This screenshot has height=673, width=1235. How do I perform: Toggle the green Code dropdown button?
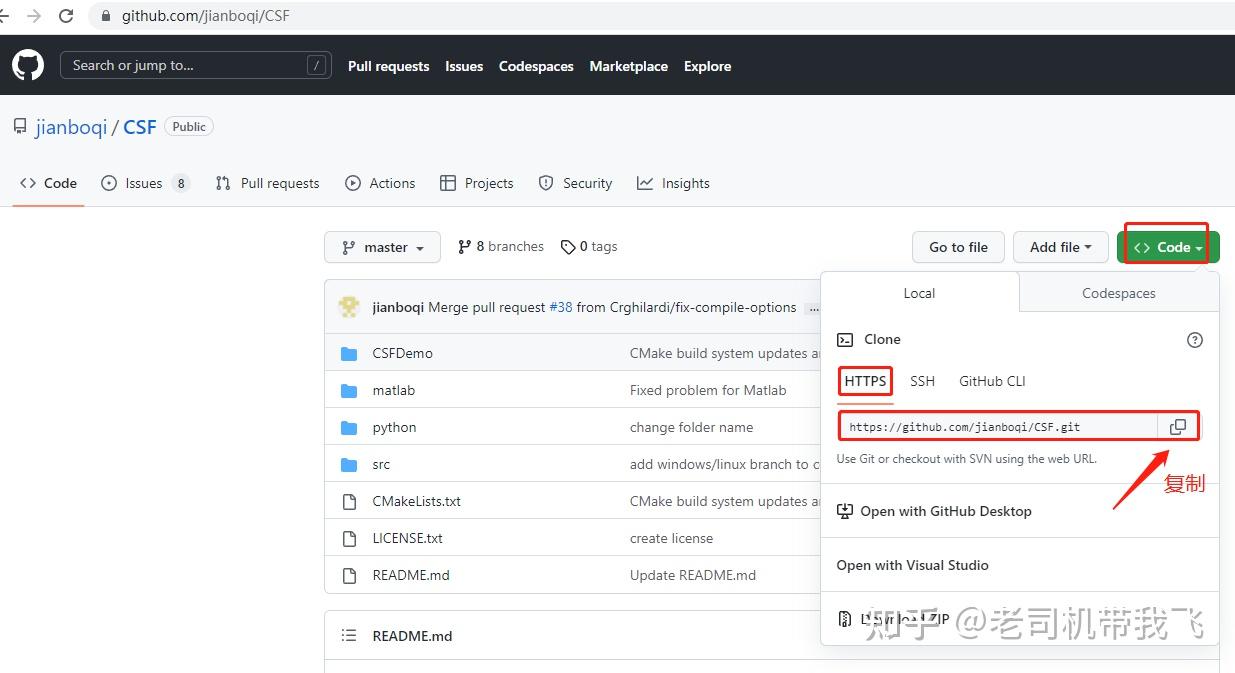pos(1168,247)
